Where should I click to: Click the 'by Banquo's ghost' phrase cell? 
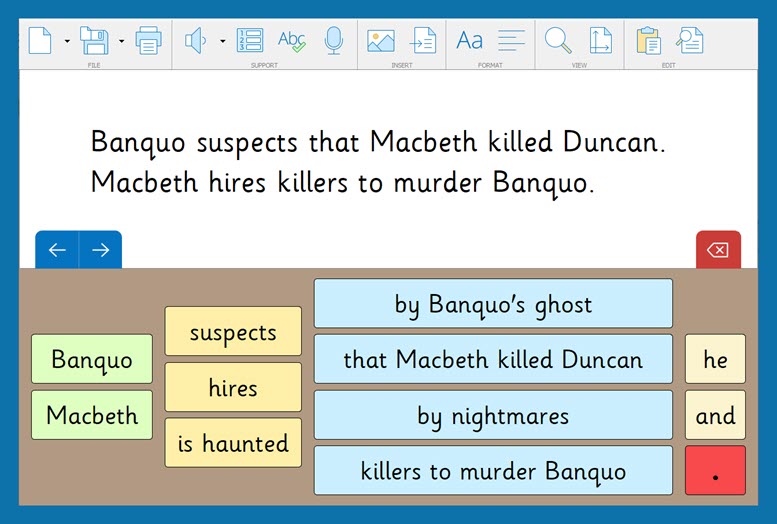click(493, 304)
